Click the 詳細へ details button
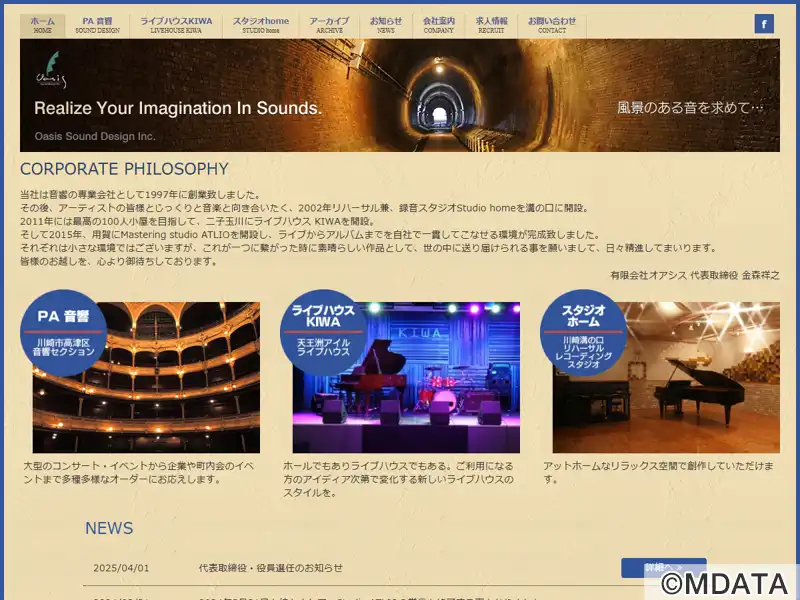 [x=664, y=568]
